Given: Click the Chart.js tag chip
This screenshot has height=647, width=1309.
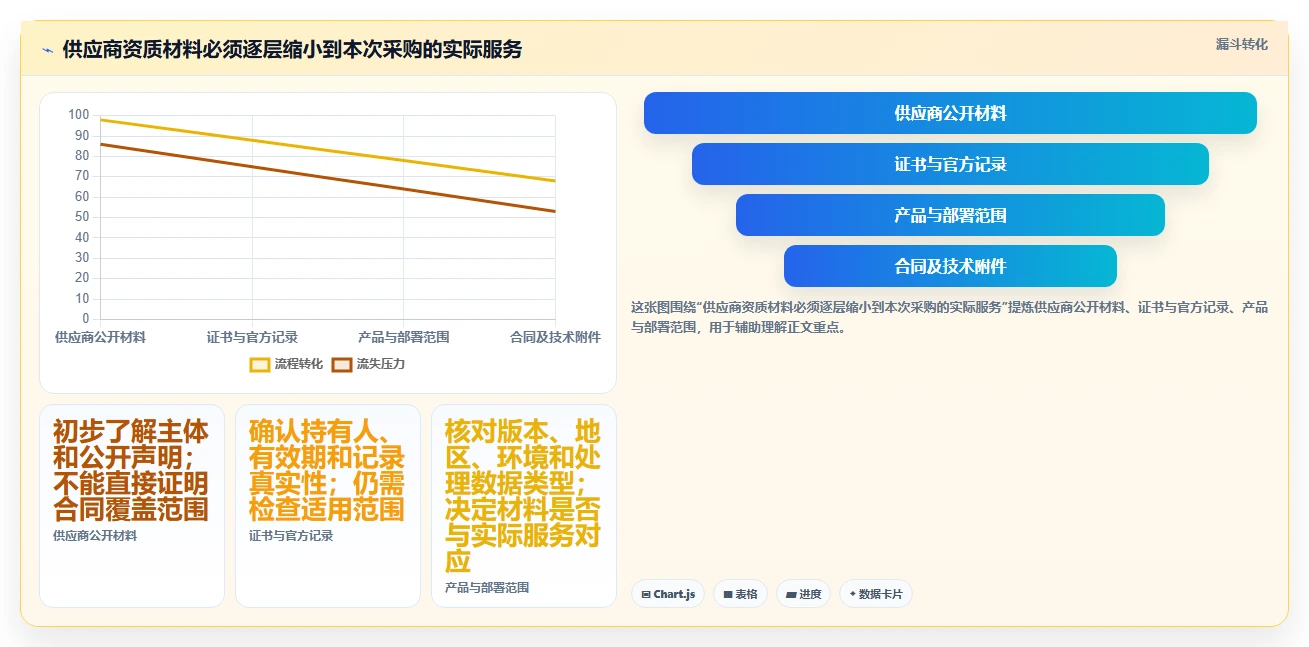Looking at the screenshot, I should point(668,594).
